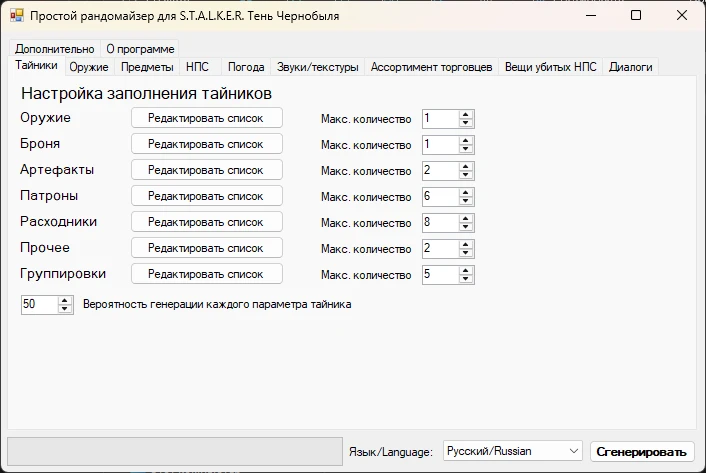The height and width of the screenshot is (473, 706).
Task: Decrease max quantity for Прочее
Action: click(x=466, y=253)
